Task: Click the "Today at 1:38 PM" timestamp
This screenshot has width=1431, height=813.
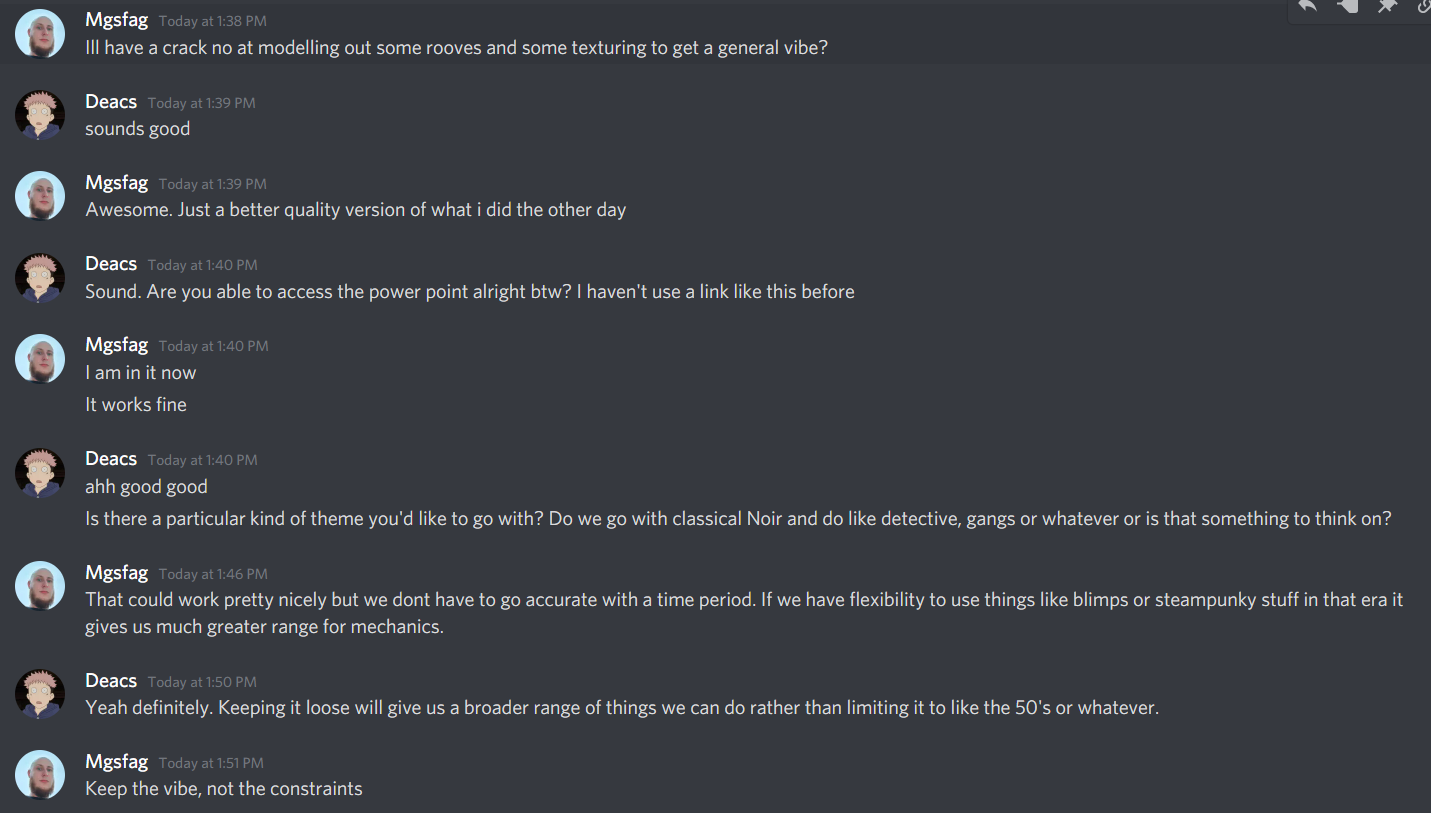Action: (212, 21)
